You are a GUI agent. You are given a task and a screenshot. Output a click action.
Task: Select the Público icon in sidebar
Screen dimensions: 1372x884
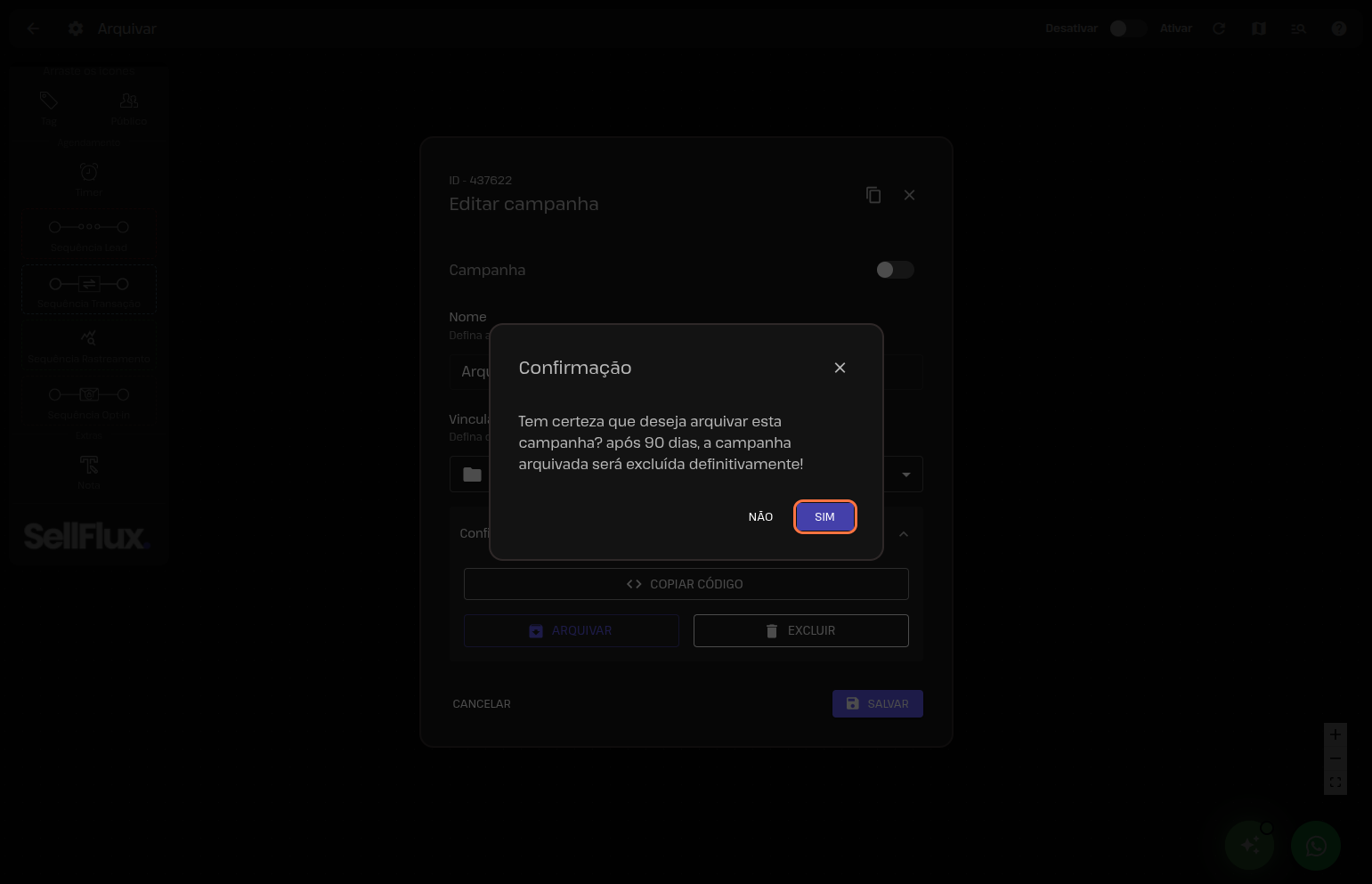click(129, 101)
